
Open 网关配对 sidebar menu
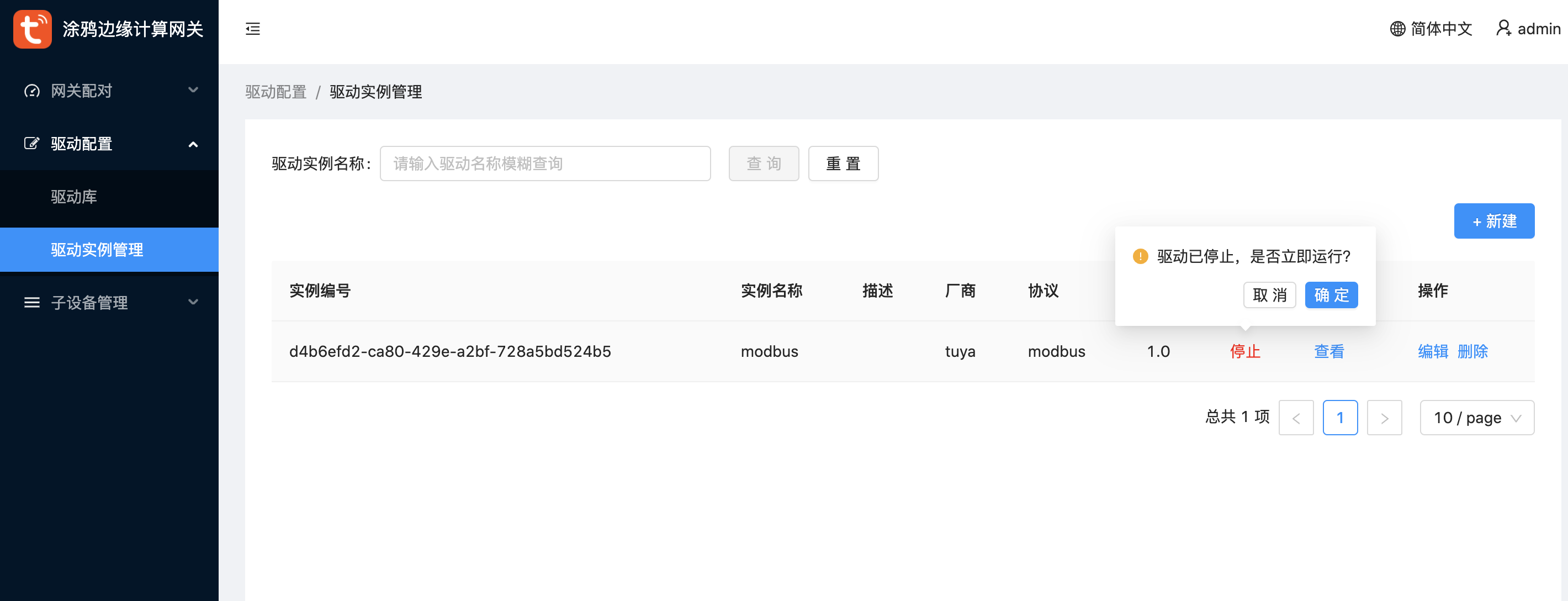point(109,91)
